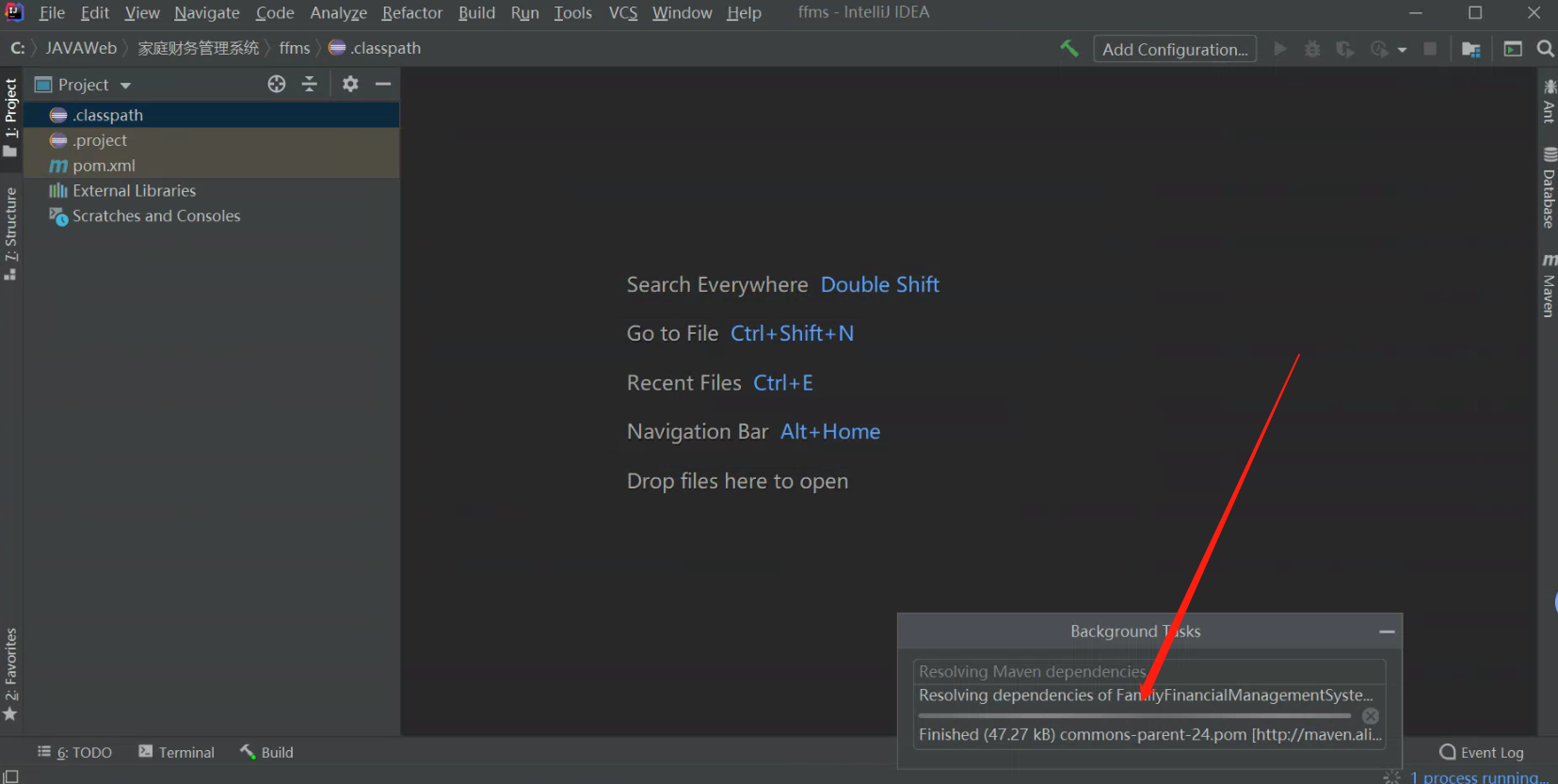Click 家庭财务管理系统 breadcrumb segment

pyautogui.click(x=199, y=48)
